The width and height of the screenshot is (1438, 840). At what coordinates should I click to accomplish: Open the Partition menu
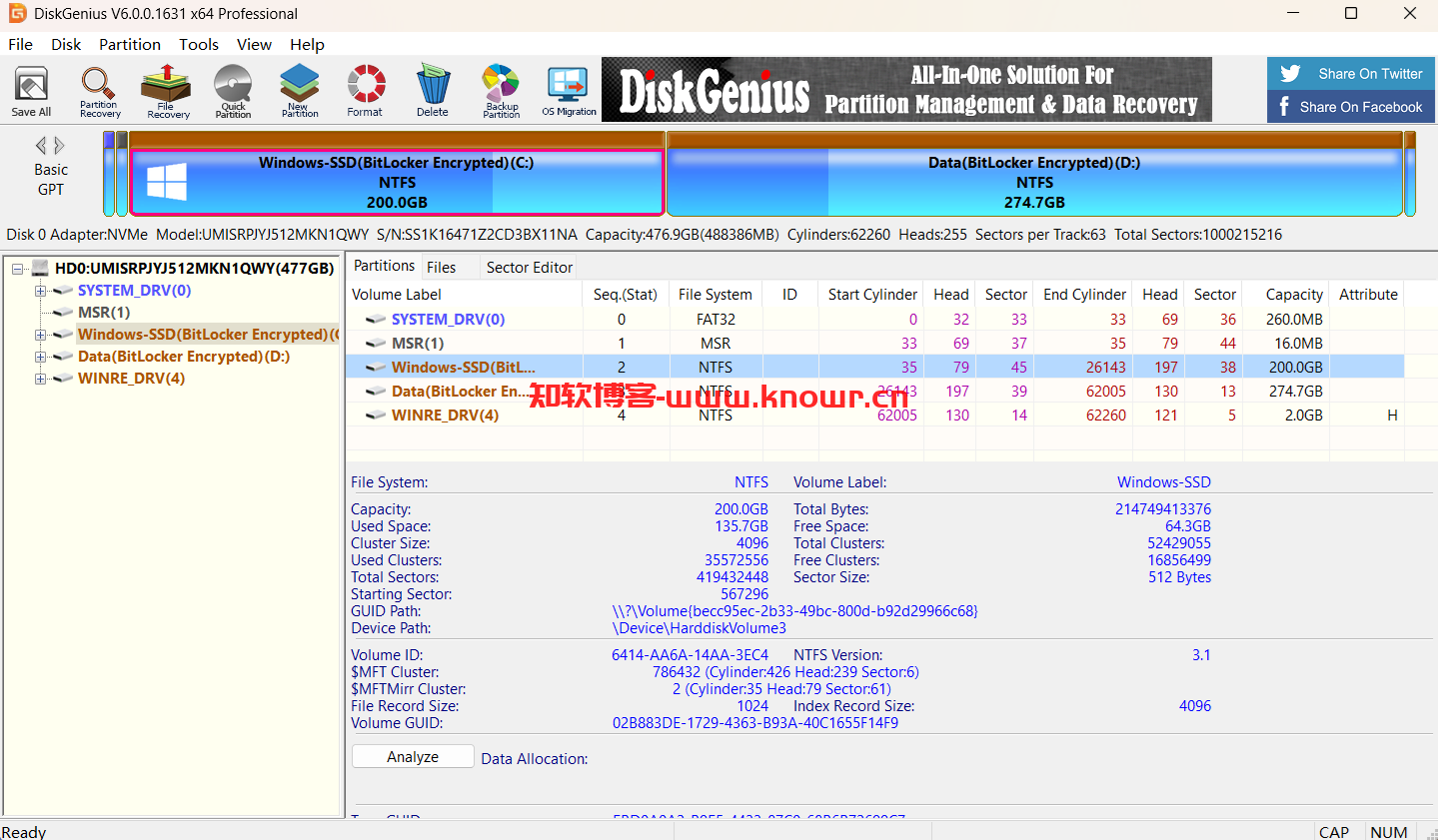tap(130, 45)
